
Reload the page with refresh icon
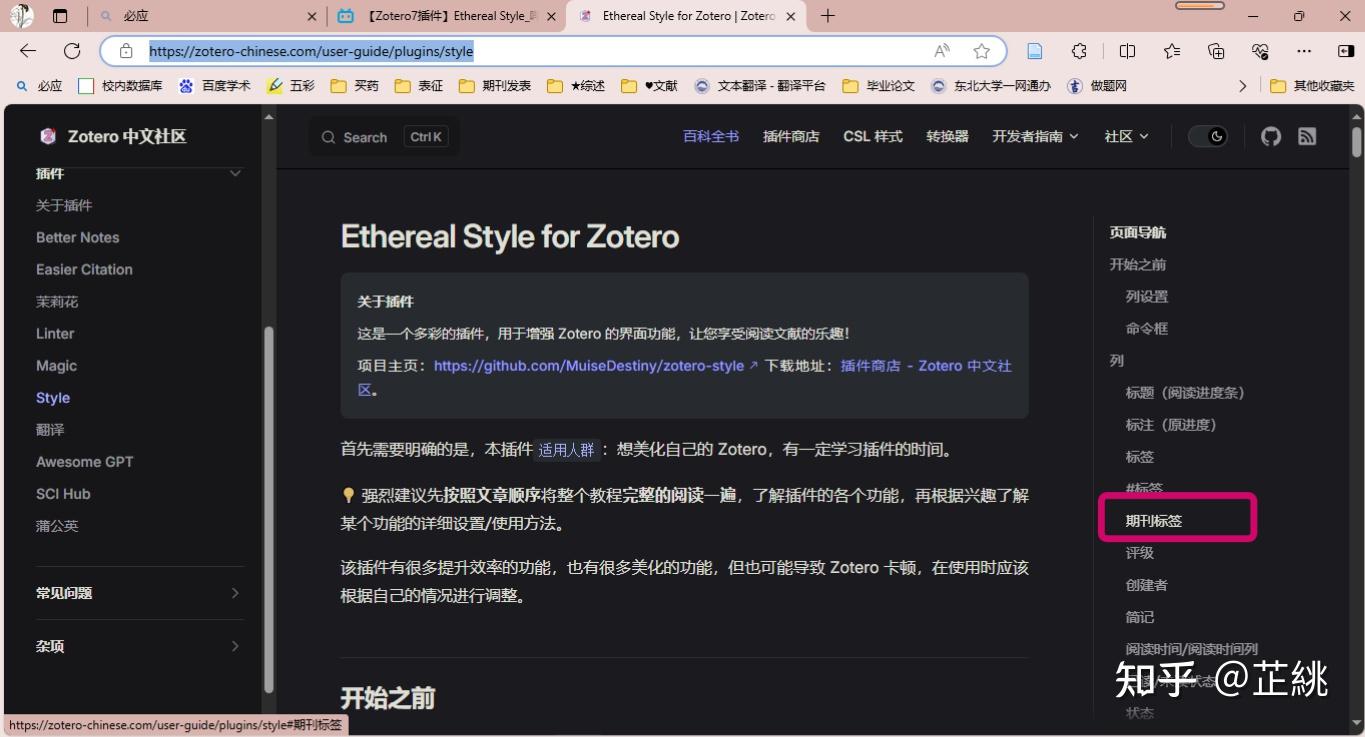[x=72, y=51]
